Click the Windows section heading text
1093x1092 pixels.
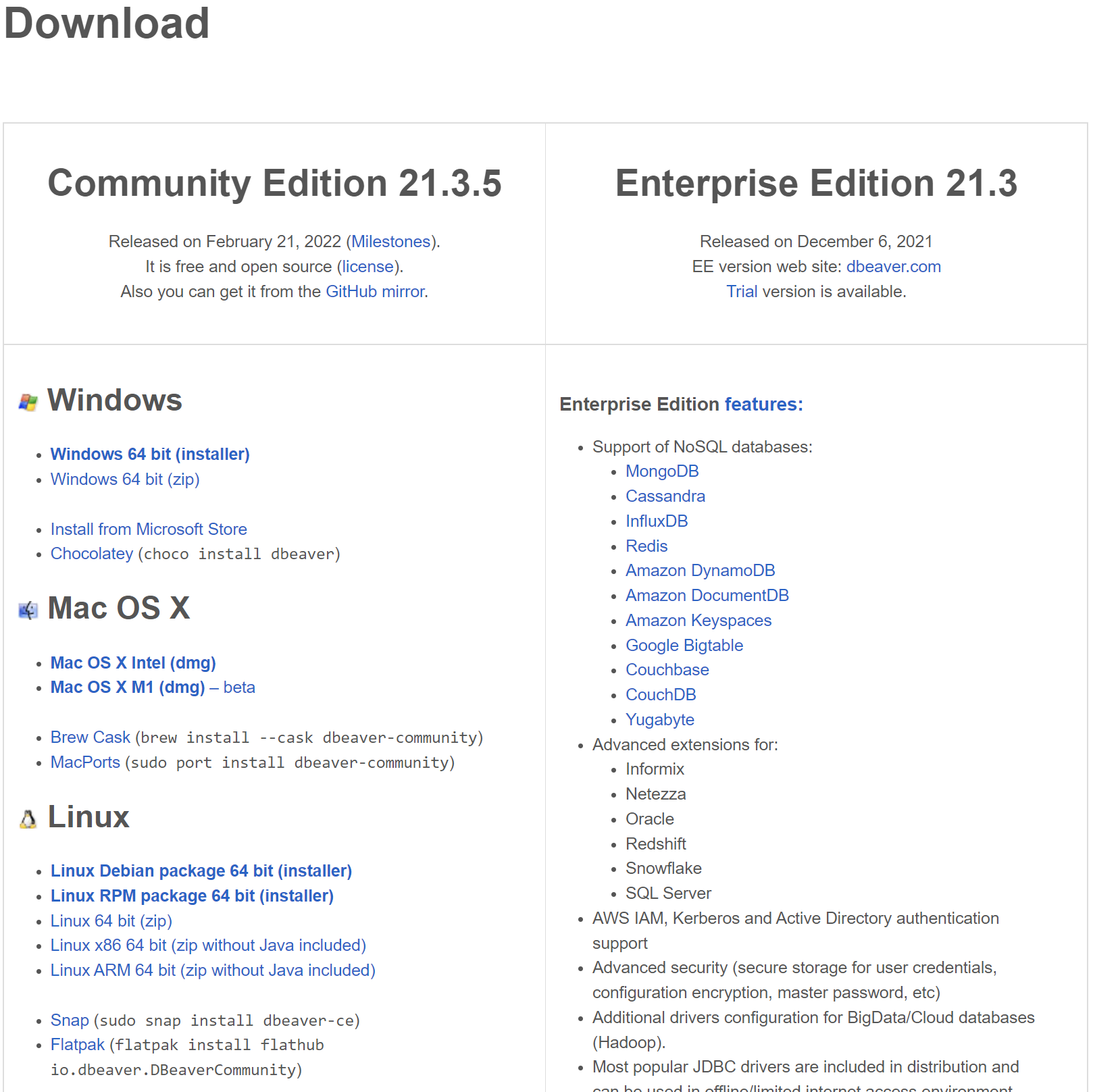coord(115,400)
